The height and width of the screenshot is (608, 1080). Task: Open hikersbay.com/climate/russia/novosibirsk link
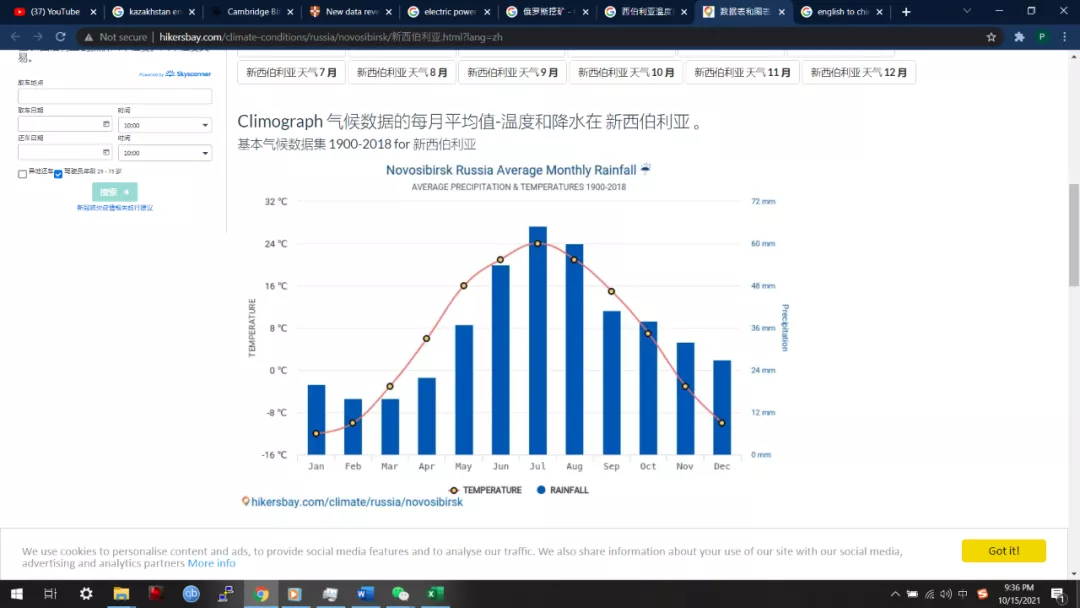357,502
